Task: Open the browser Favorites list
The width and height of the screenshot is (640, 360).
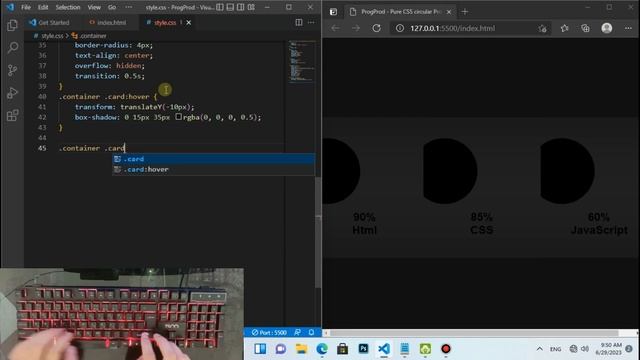Action: tap(564, 28)
